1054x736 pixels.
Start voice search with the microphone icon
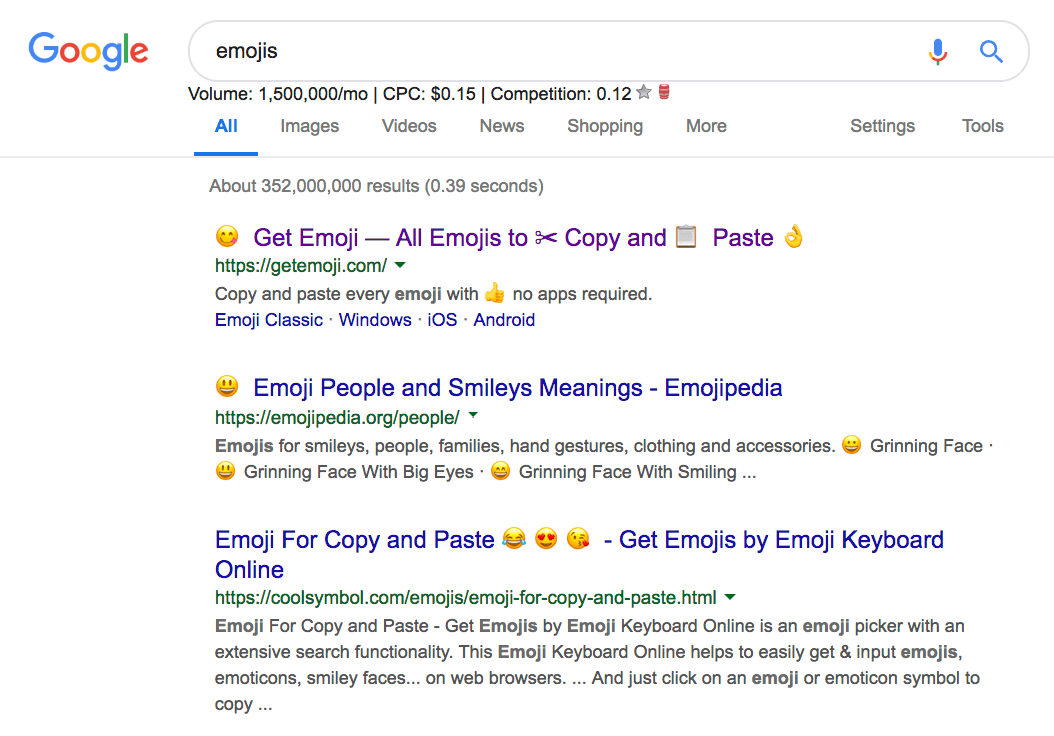(937, 51)
